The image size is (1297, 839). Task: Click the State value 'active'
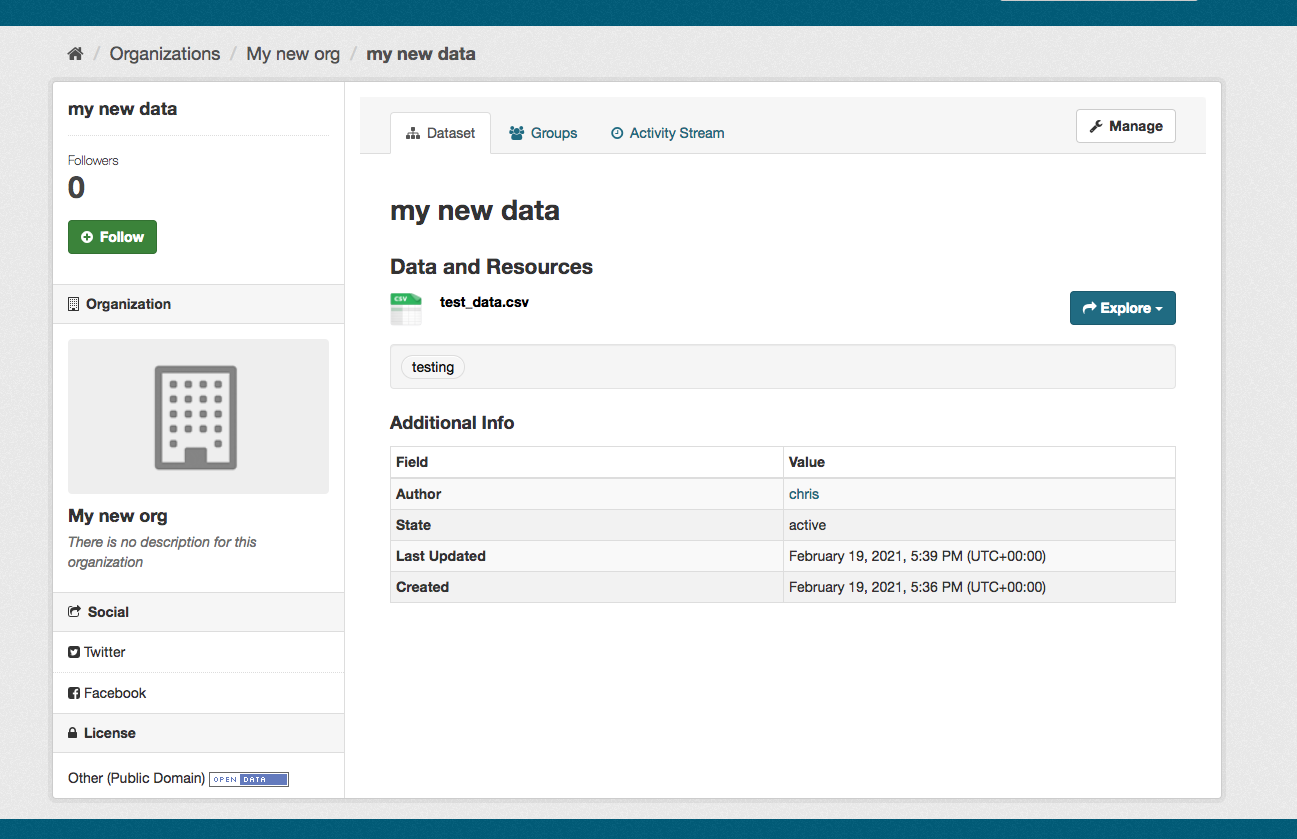[x=808, y=525]
